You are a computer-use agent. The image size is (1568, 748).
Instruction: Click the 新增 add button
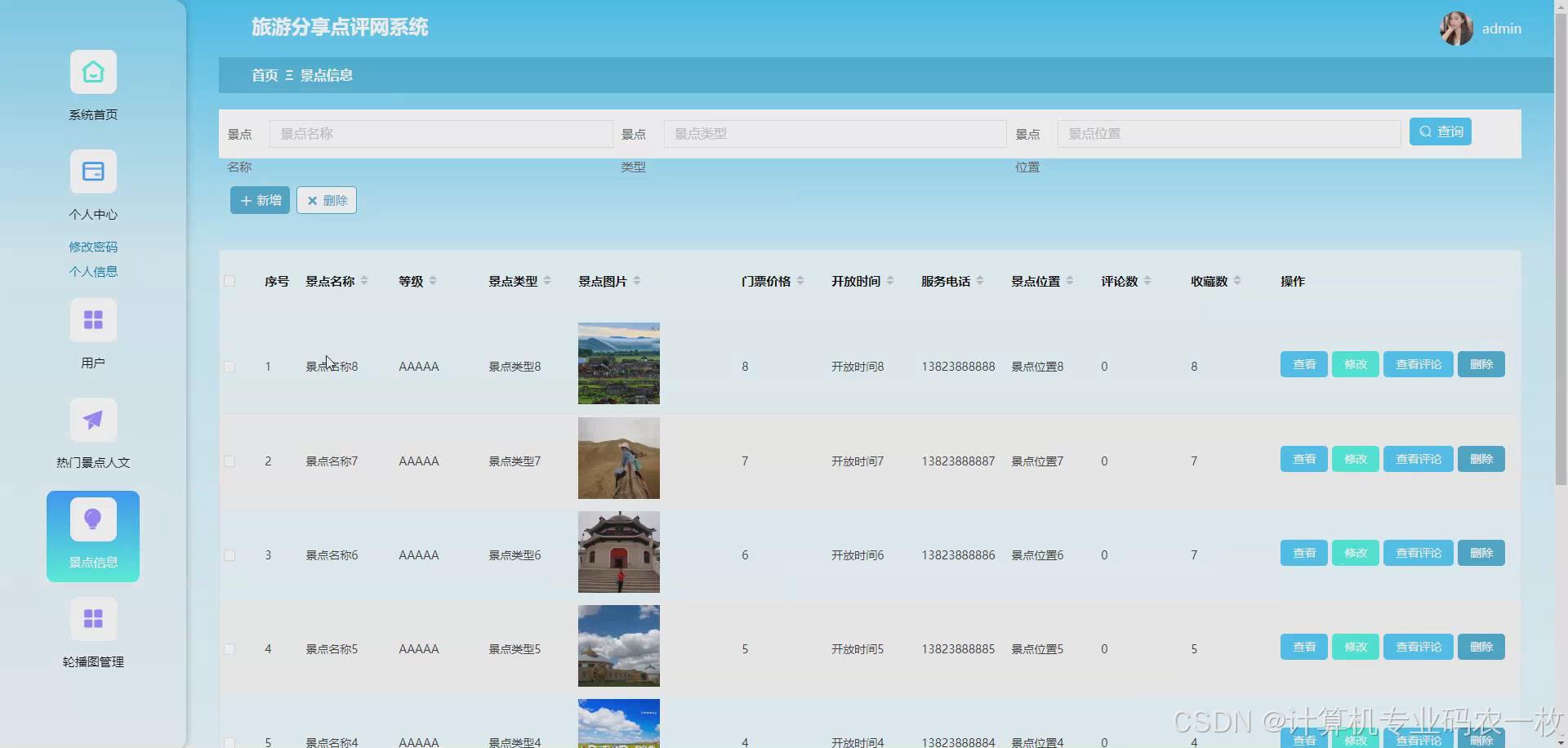point(260,200)
